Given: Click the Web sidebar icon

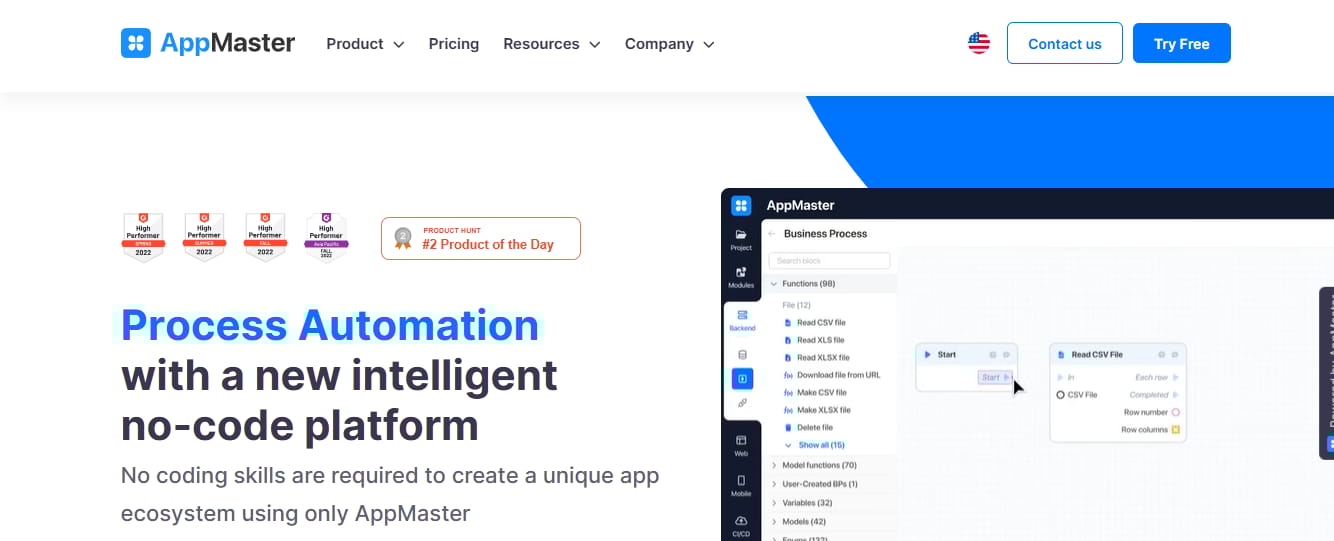Looking at the screenshot, I should 741,440.
